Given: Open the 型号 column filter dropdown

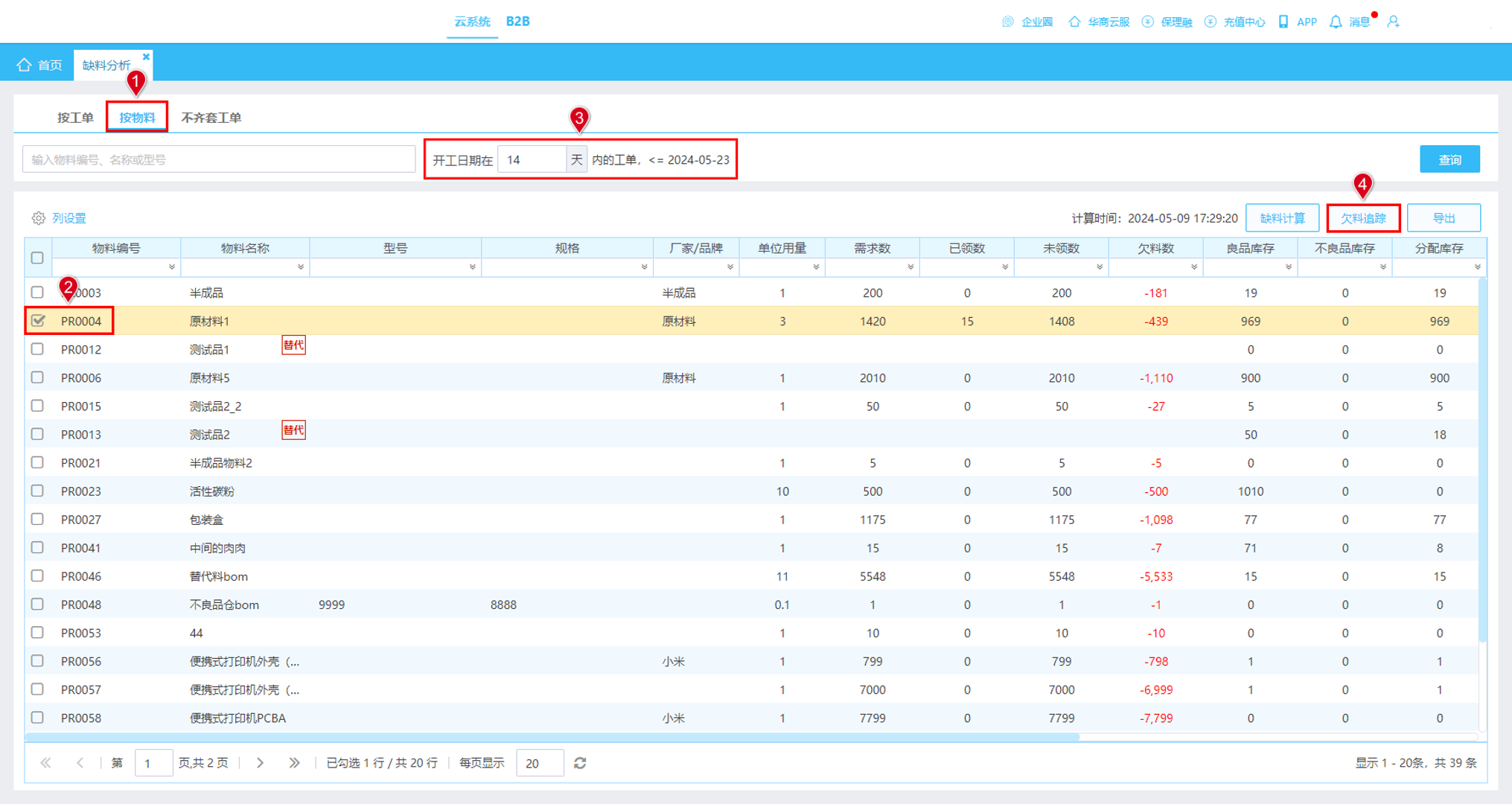Looking at the screenshot, I should coord(473,267).
